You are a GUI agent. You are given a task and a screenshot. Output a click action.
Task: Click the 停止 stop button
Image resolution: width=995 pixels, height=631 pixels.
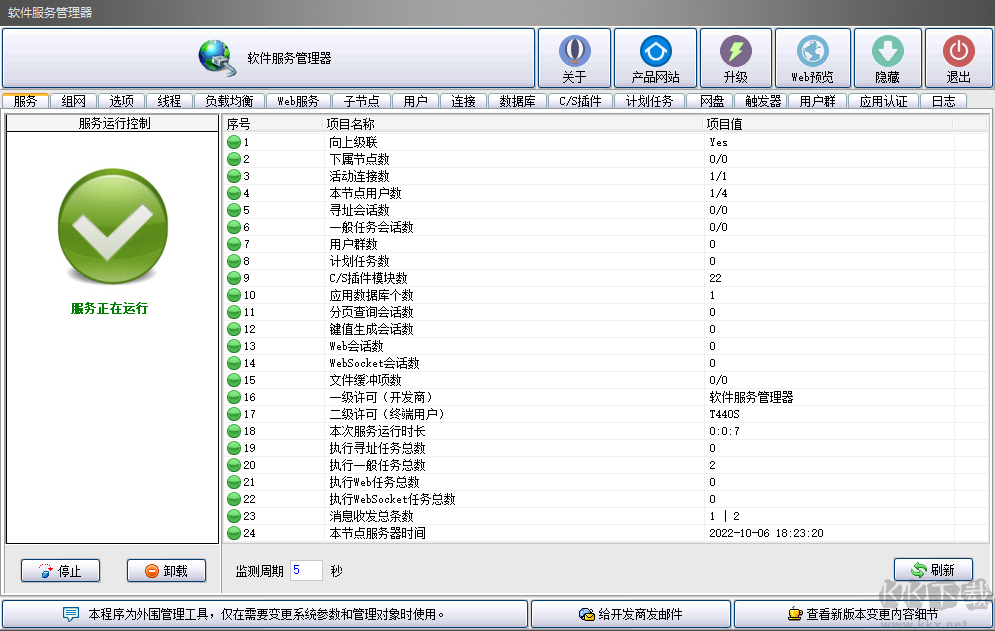tap(60, 570)
